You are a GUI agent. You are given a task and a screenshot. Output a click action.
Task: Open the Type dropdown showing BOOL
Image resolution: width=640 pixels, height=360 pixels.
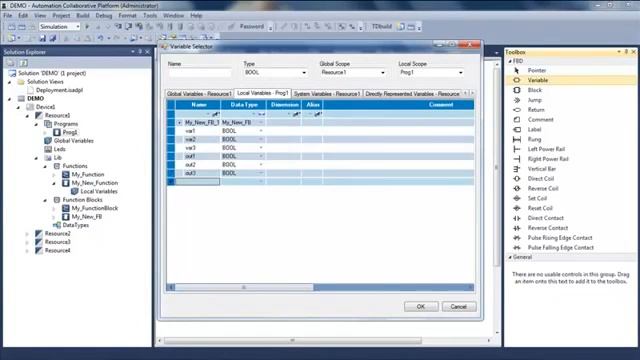click(x=304, y=73)
